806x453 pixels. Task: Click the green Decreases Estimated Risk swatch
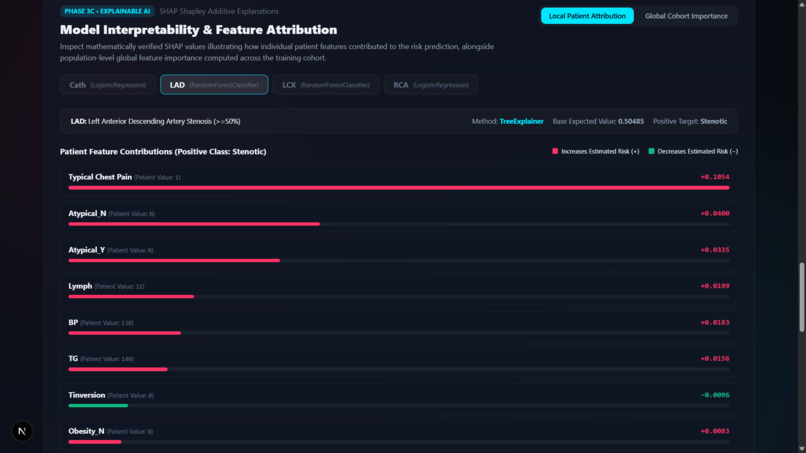(651, 151)
